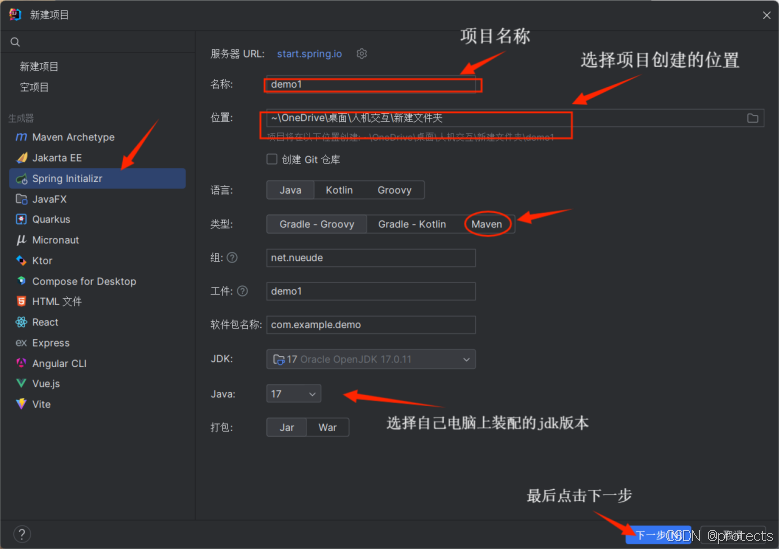This screenshot has height=550, width=779.
Task: Select Express generator
Action: pos(97,343)
